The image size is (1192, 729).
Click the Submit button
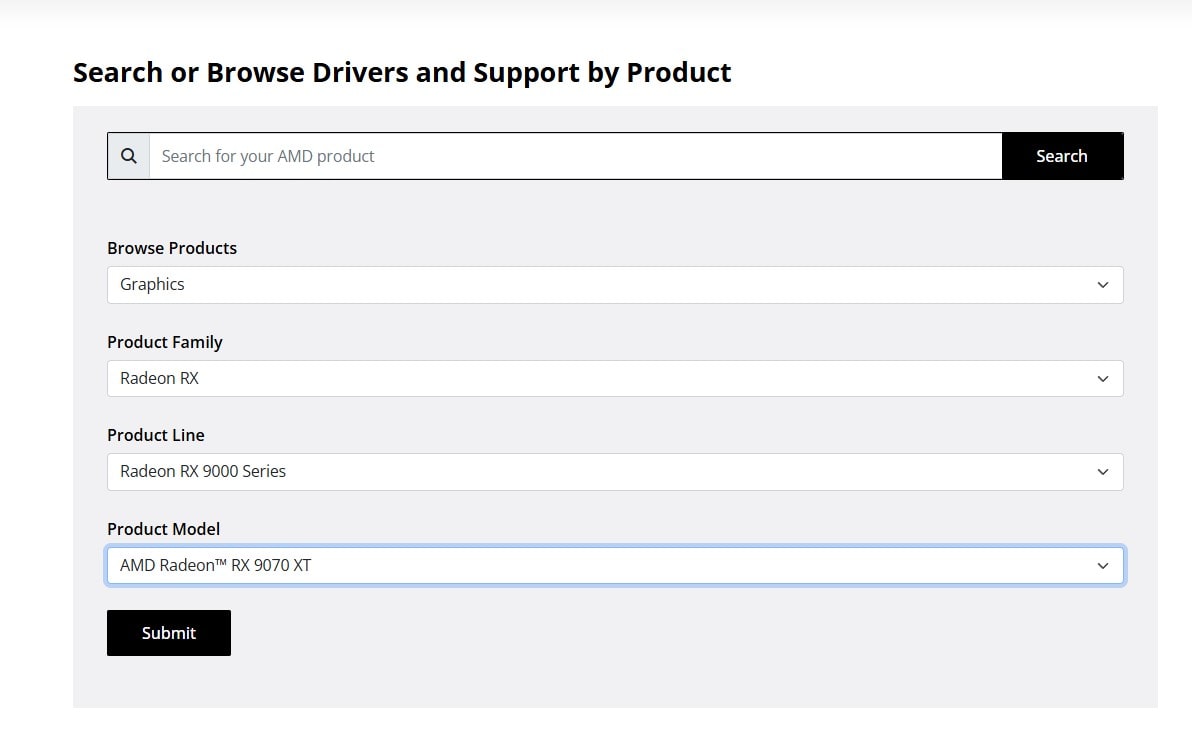(169, 633)
